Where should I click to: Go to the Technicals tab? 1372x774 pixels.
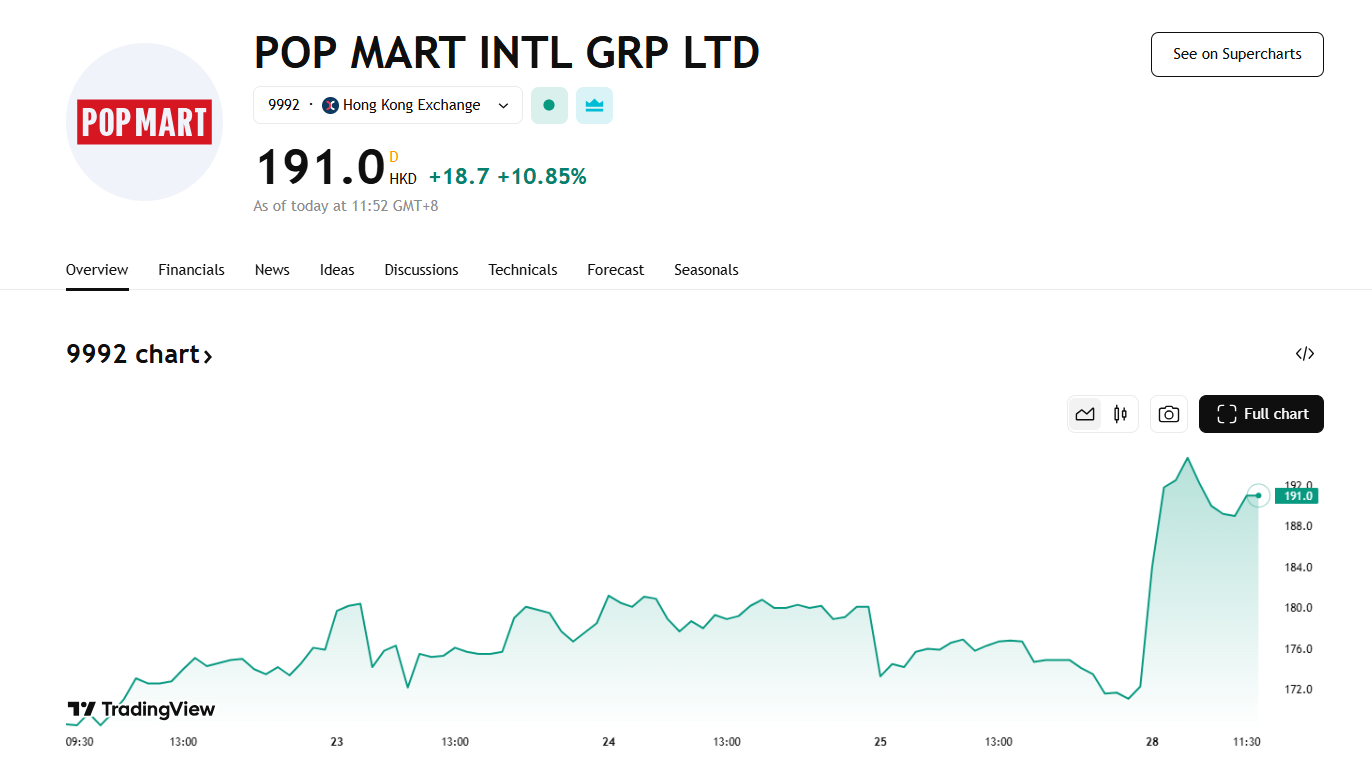tap(523, 270)
